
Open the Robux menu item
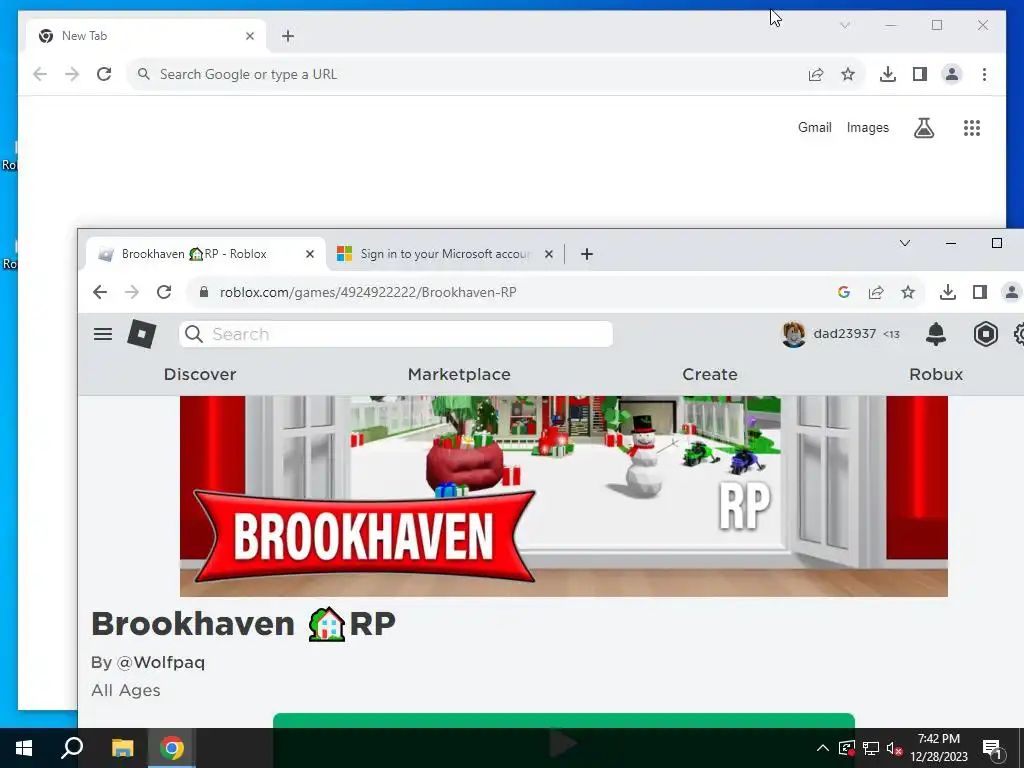(x=936, y=374)
